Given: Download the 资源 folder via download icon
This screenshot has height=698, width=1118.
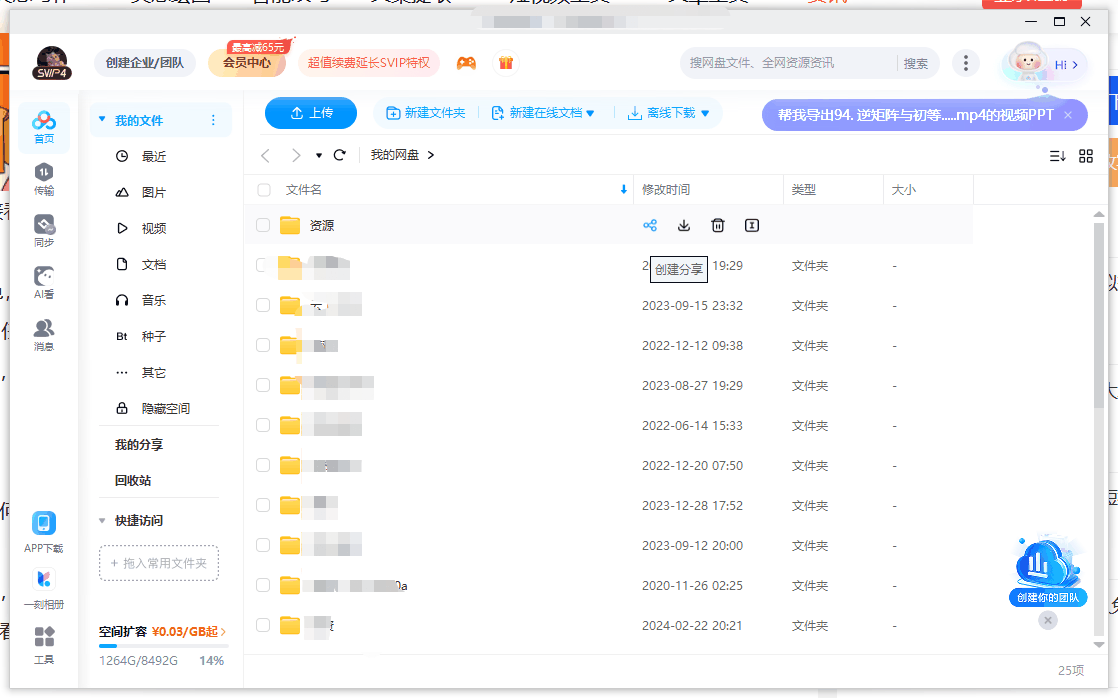Looking at the screenshot, I should [684, 225].
